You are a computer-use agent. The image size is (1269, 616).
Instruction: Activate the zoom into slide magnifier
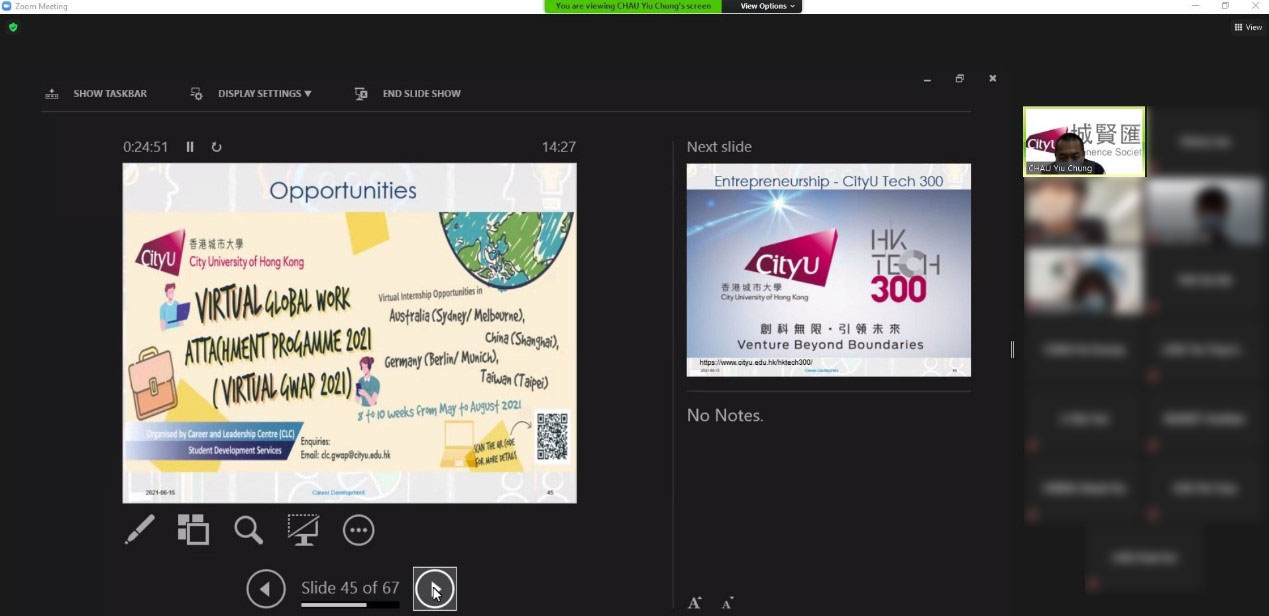pos(248,530)
